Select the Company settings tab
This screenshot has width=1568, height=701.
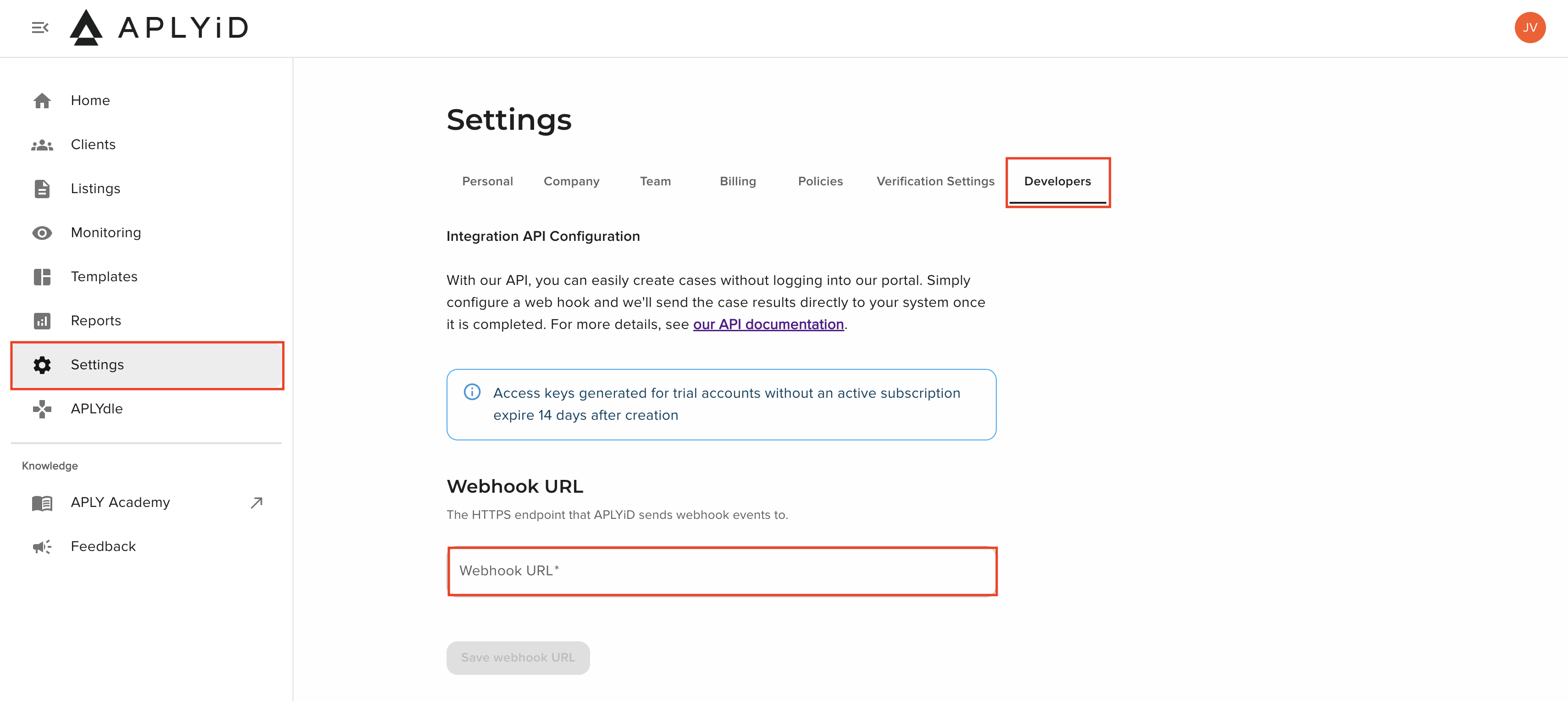572,182
